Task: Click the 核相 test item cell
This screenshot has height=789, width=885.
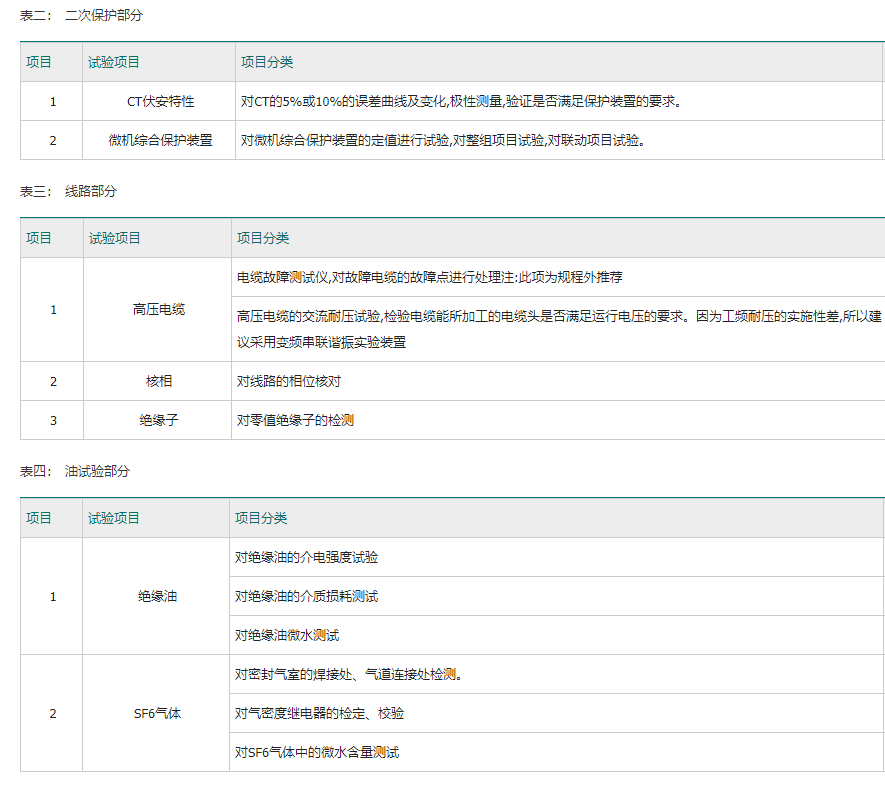Action: (x=158, y=381)
